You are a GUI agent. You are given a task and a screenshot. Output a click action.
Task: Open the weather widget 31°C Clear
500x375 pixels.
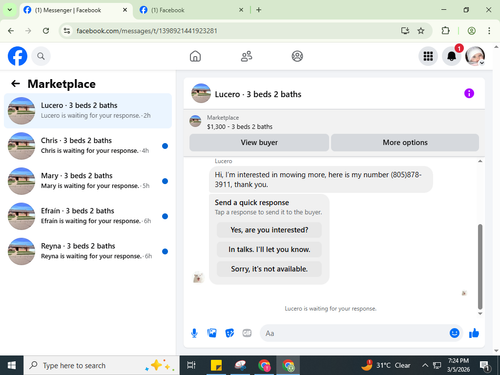[x=386, y=365]
